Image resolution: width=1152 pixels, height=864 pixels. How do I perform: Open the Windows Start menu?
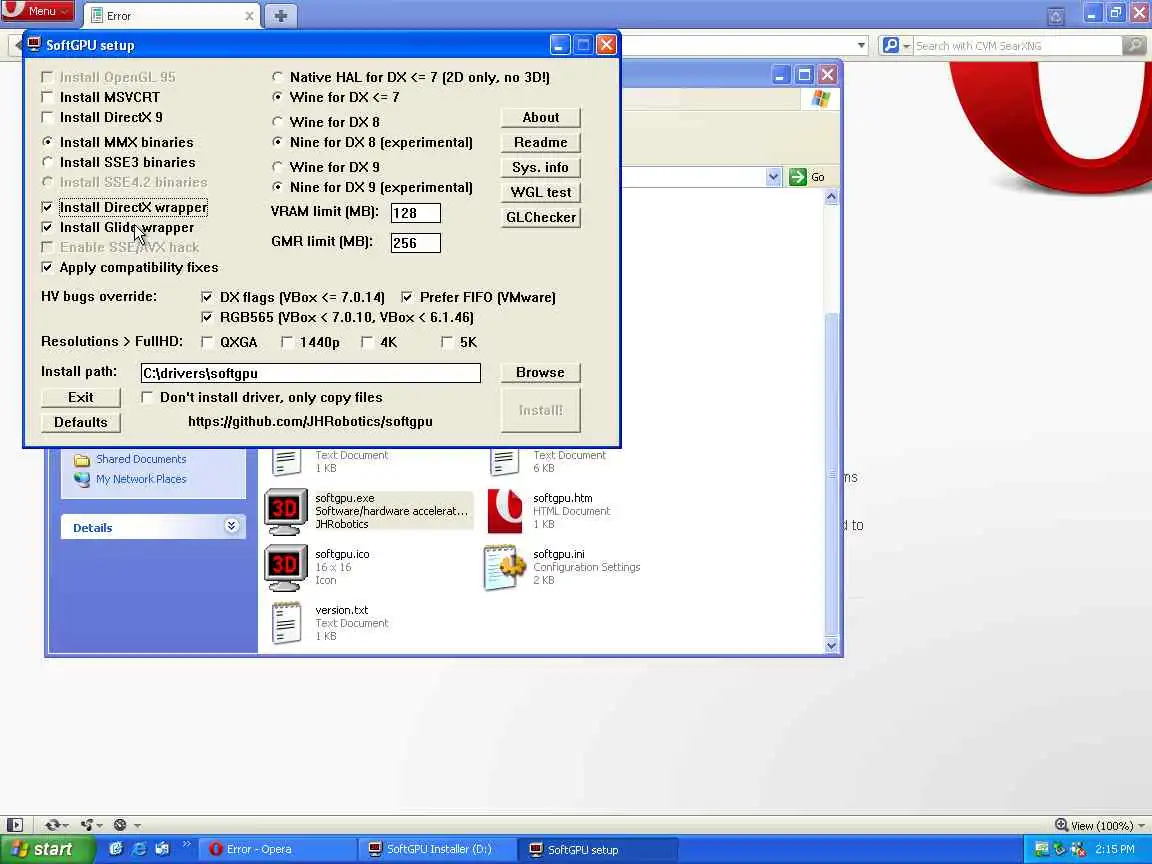coord(46,849)
